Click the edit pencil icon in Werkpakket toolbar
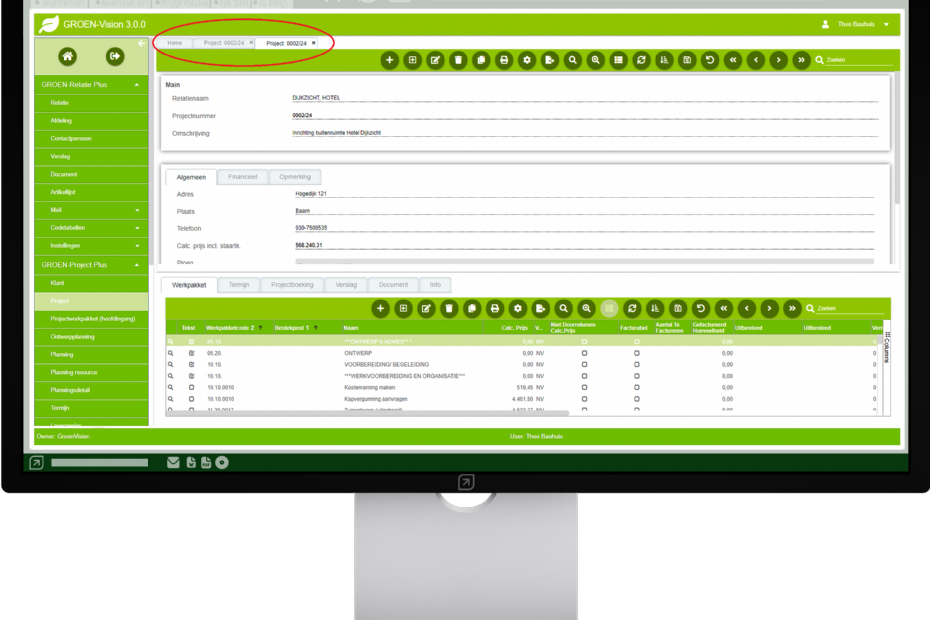The width and height of the screenshot is (930, 620). coord(426,309)
